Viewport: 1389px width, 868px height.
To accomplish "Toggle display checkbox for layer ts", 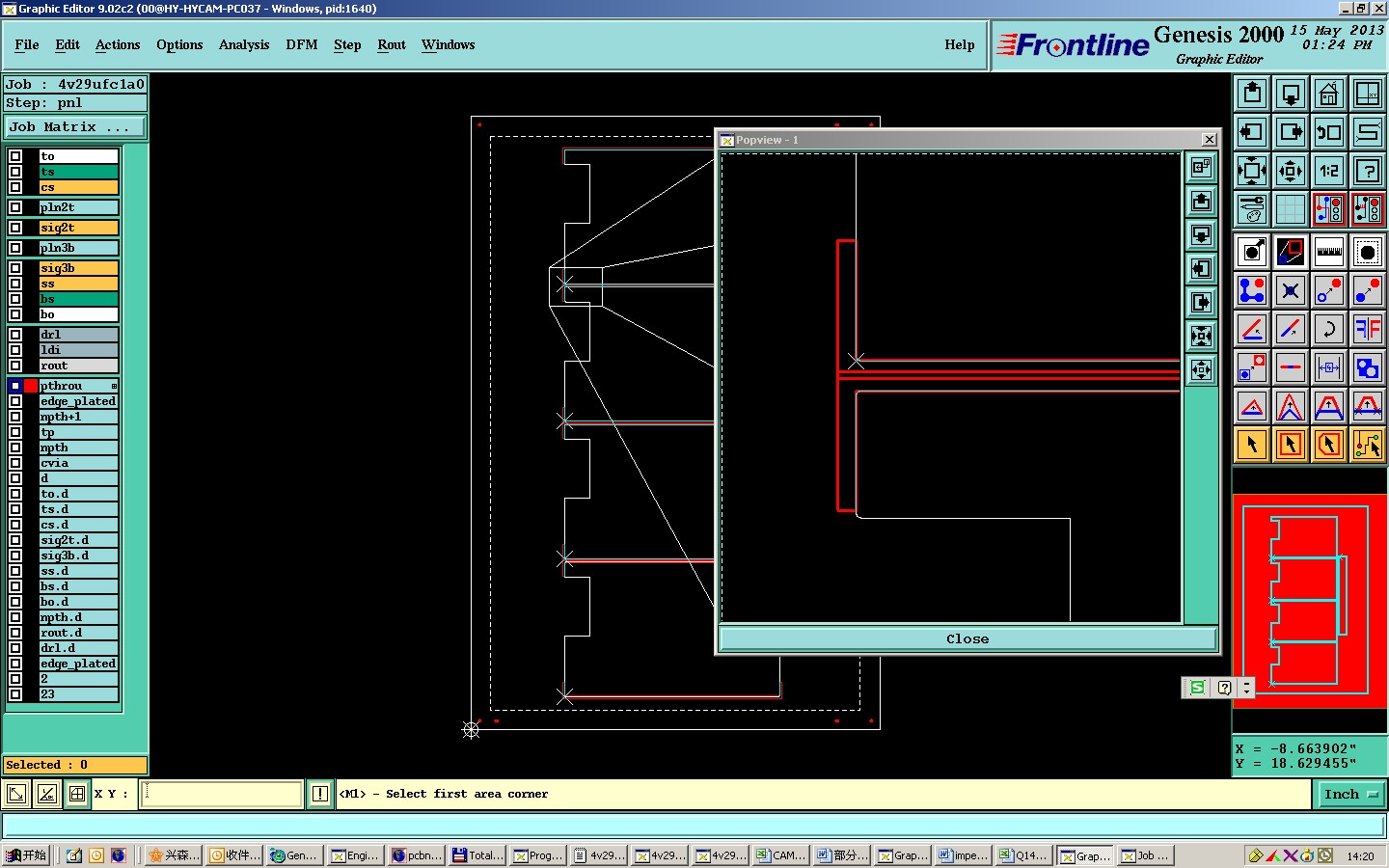I will click(x=15, y=172).
